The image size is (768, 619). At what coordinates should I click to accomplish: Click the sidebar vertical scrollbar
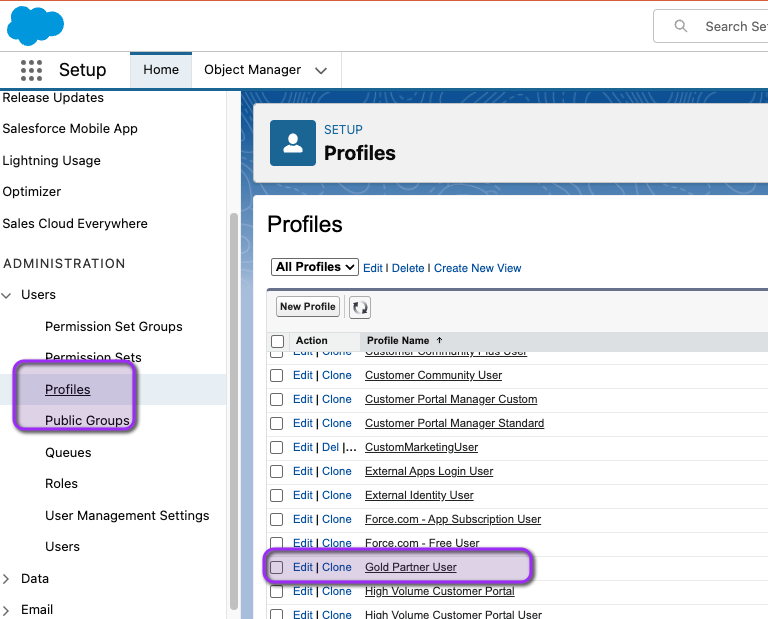(234, 411)
